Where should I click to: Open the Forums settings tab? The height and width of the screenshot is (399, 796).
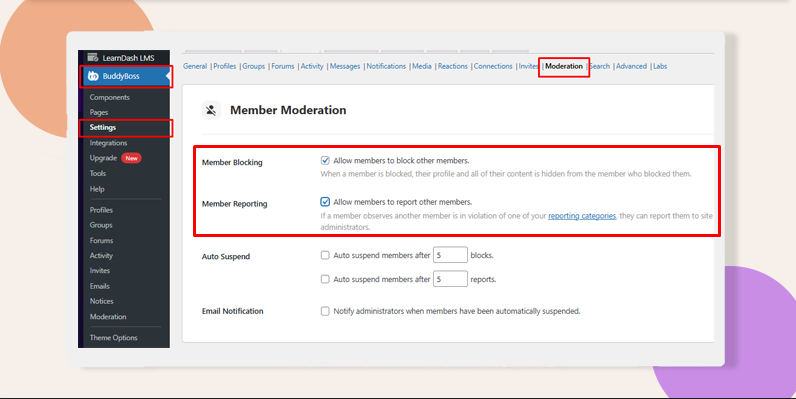coord(283,66)
